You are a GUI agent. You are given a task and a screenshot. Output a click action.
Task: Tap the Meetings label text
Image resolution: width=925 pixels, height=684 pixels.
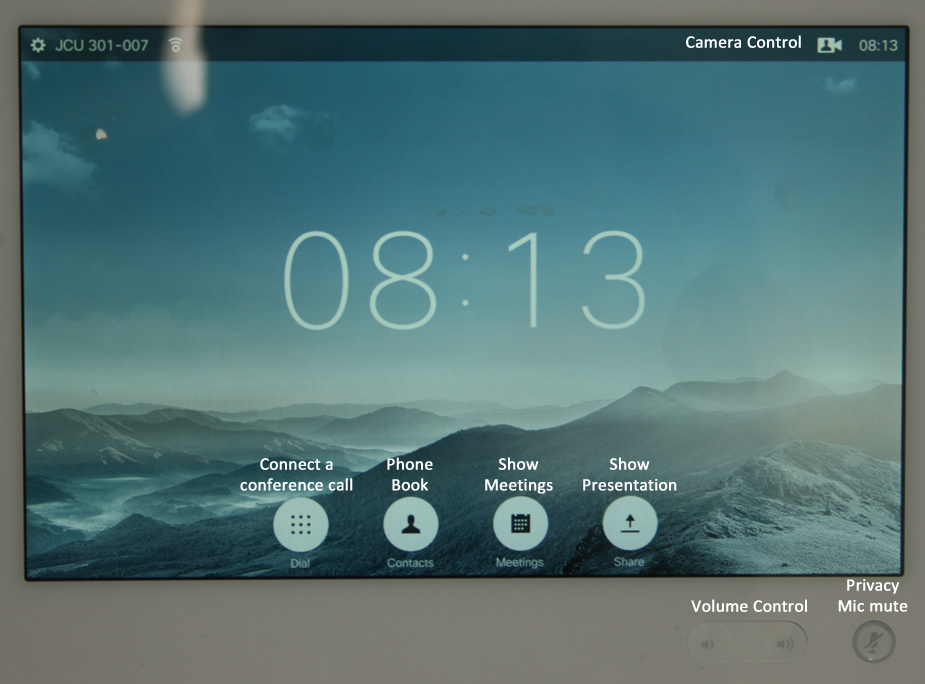tap(519, 562)
